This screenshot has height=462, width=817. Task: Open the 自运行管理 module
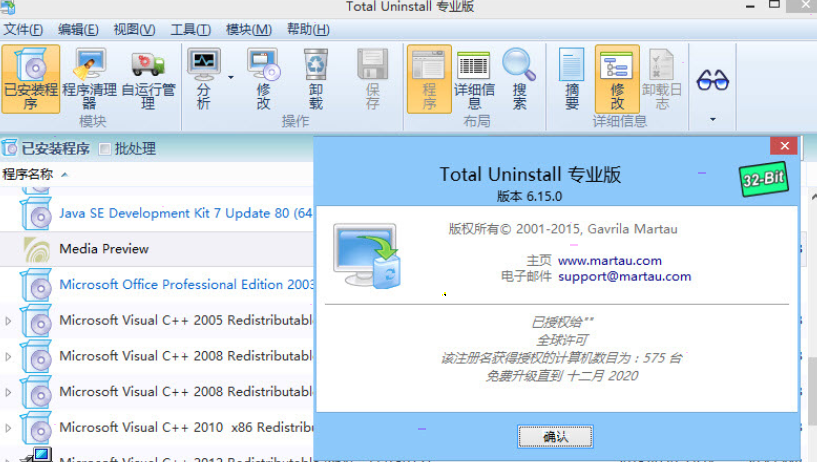pyautogui.click(x=148, y=79)
